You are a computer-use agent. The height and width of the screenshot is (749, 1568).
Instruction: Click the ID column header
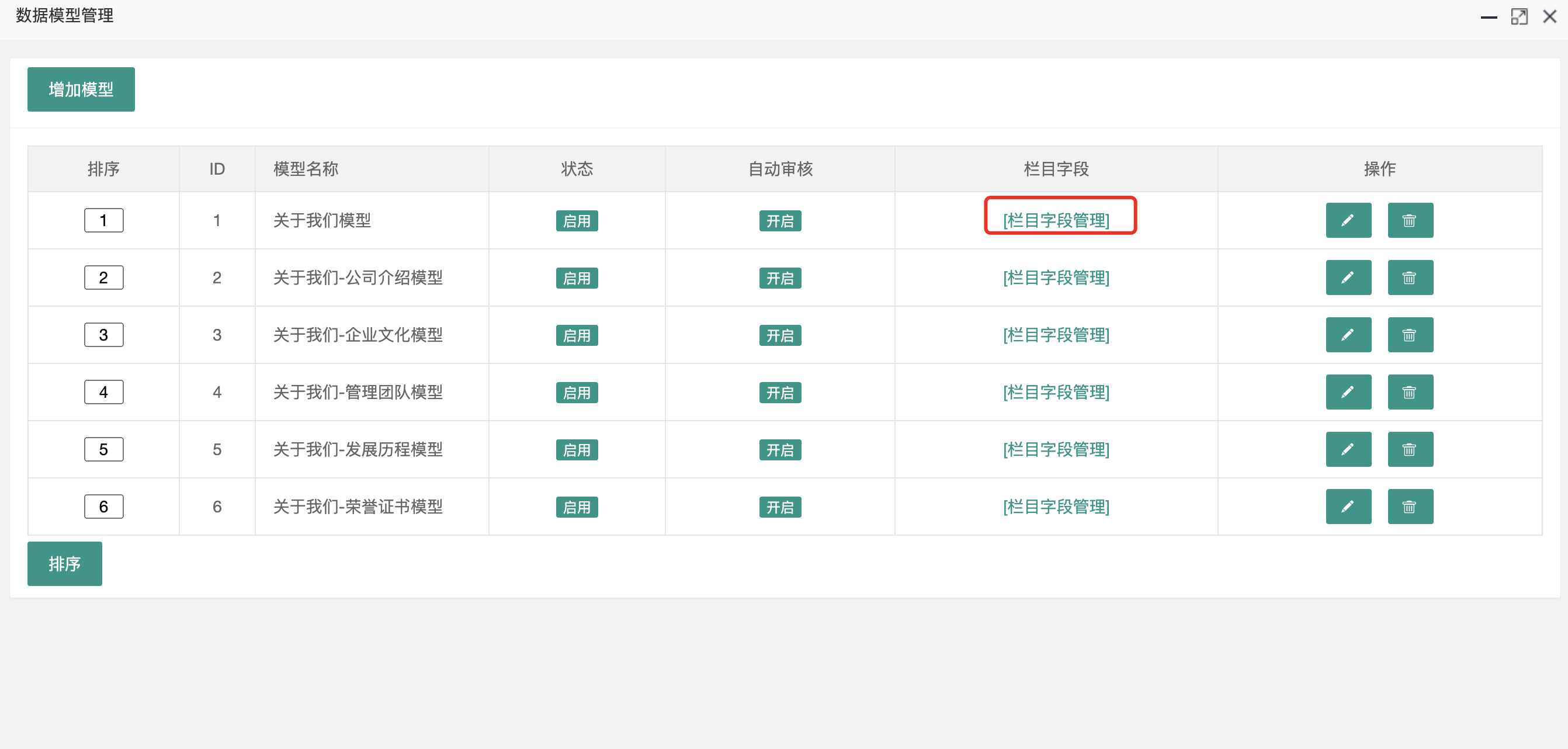pyautogui.click(x=217, y=169)
